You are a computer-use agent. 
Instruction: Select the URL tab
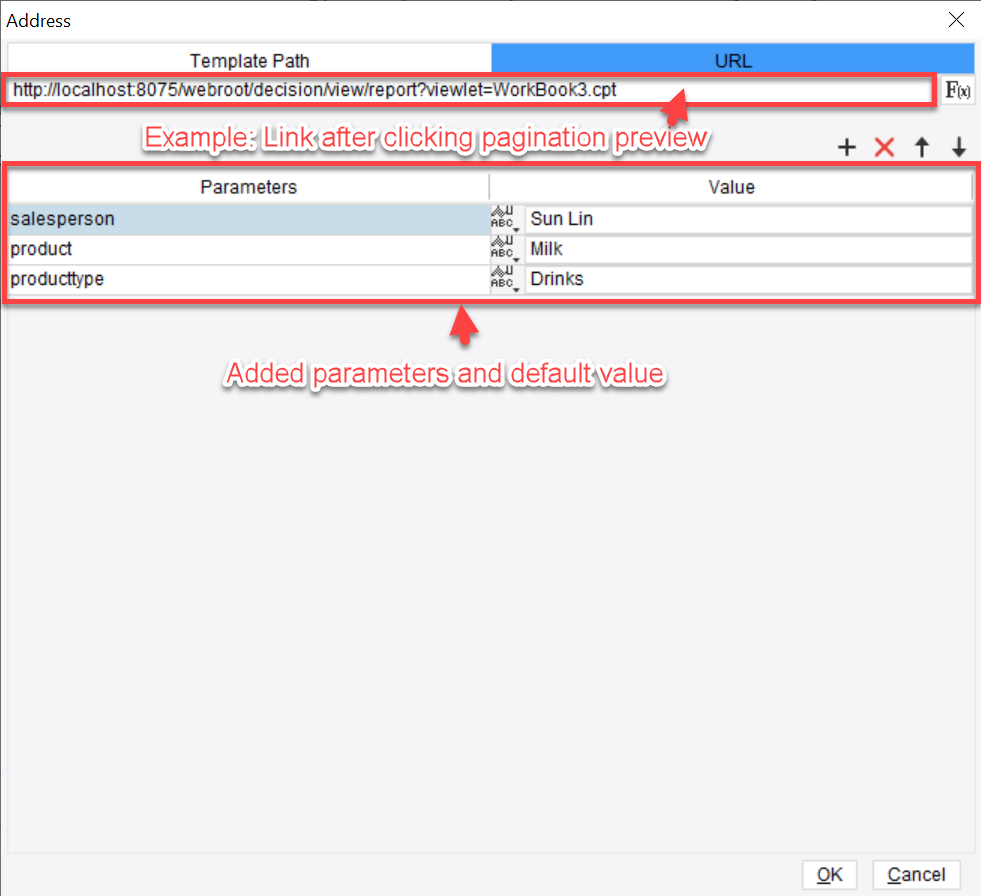pos(733,59)
